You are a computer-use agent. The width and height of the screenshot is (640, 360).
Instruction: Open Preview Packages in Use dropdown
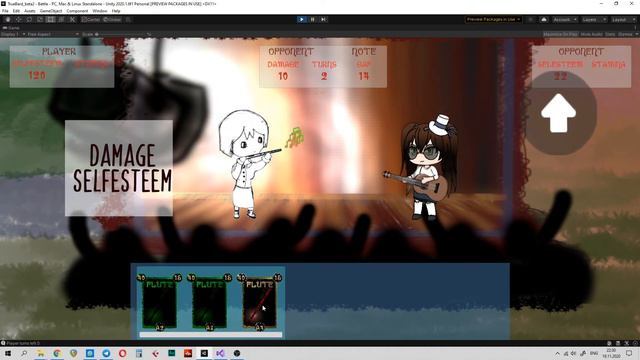click(493, 19)
